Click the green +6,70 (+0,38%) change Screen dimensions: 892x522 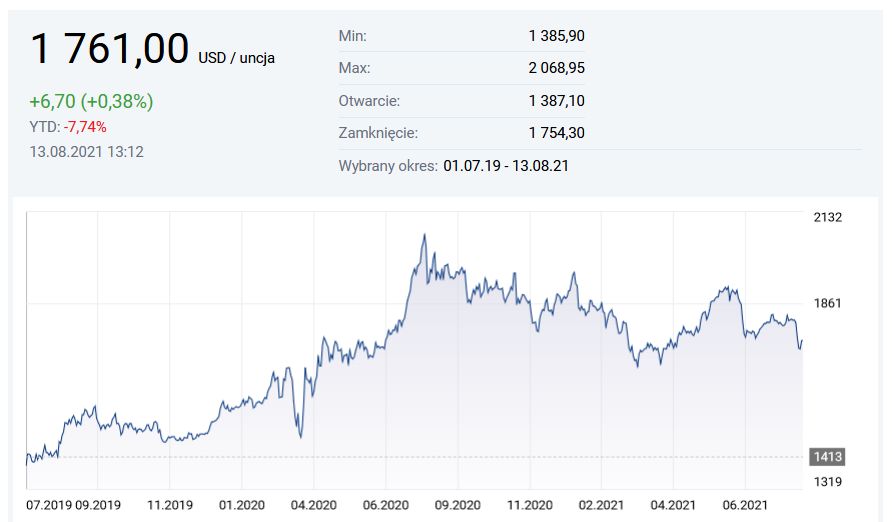tap(91, 102)
